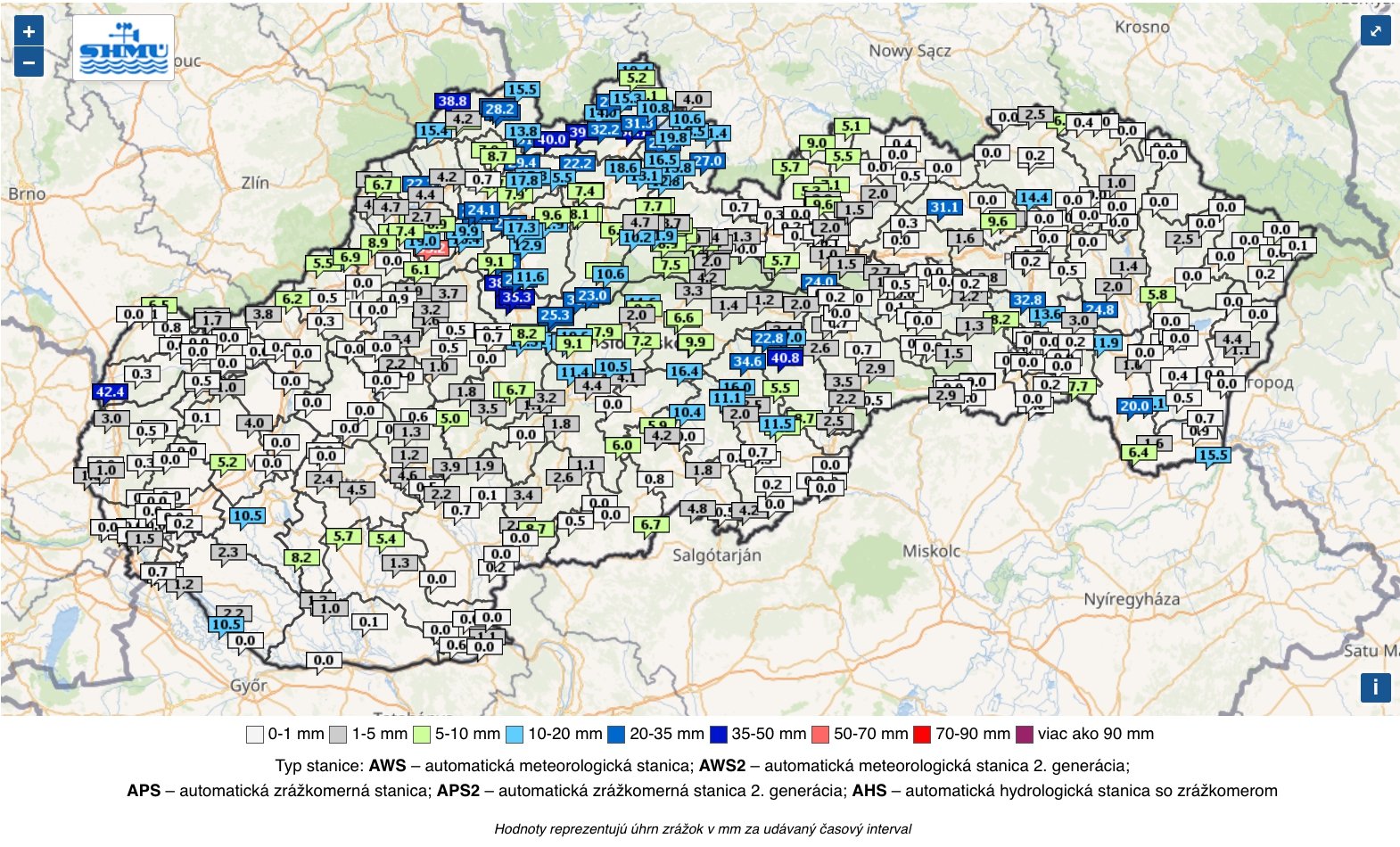Image resolution: width=1400 pixels, height=847 pixels.
Task: Click the 20-35 mm legend swatch
Action: tap(616, 735)
